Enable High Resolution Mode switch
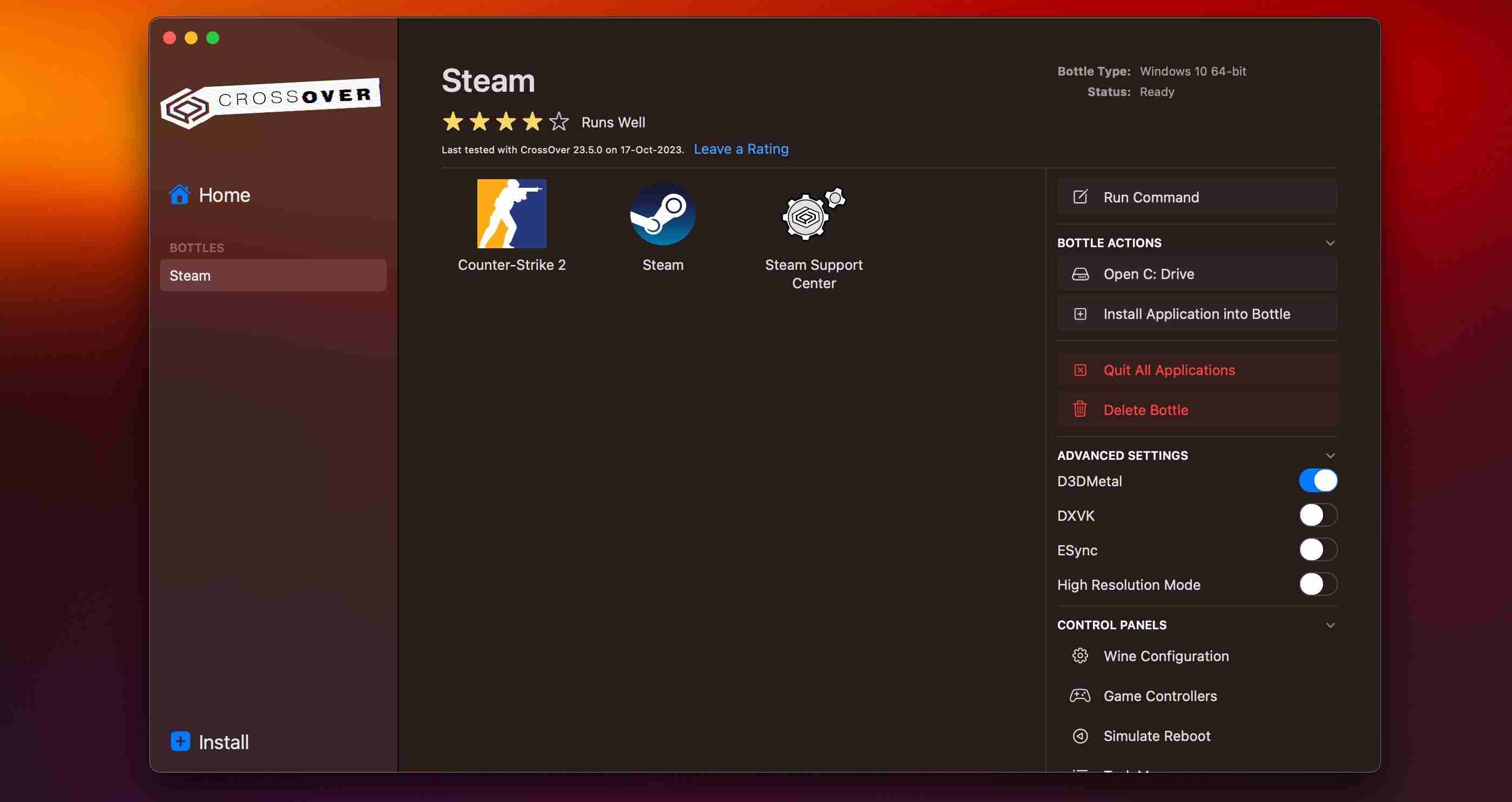Screen dimensions: 1512x802 (x=1318, y=584)
